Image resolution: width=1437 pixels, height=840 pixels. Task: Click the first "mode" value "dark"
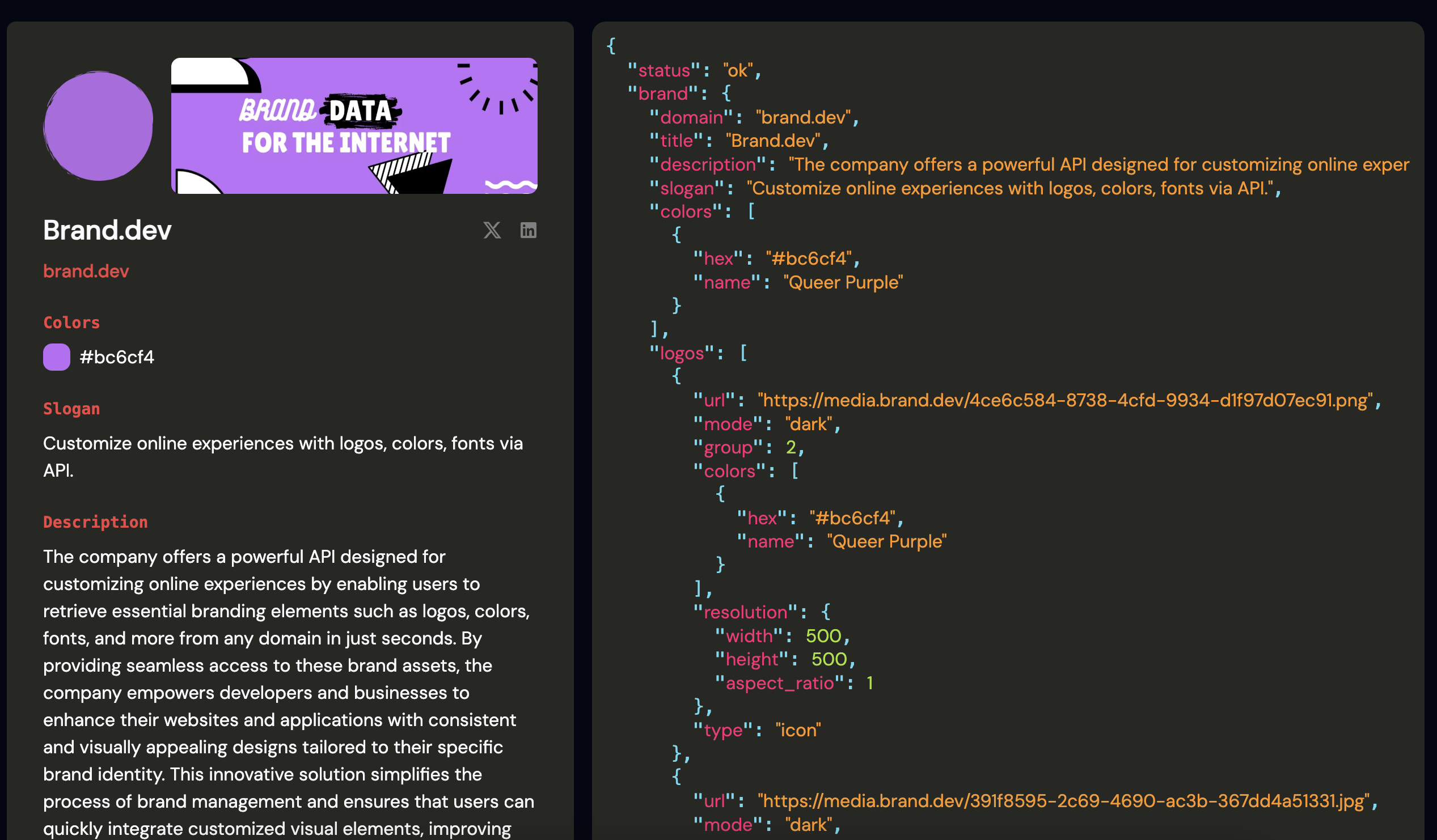809,425
